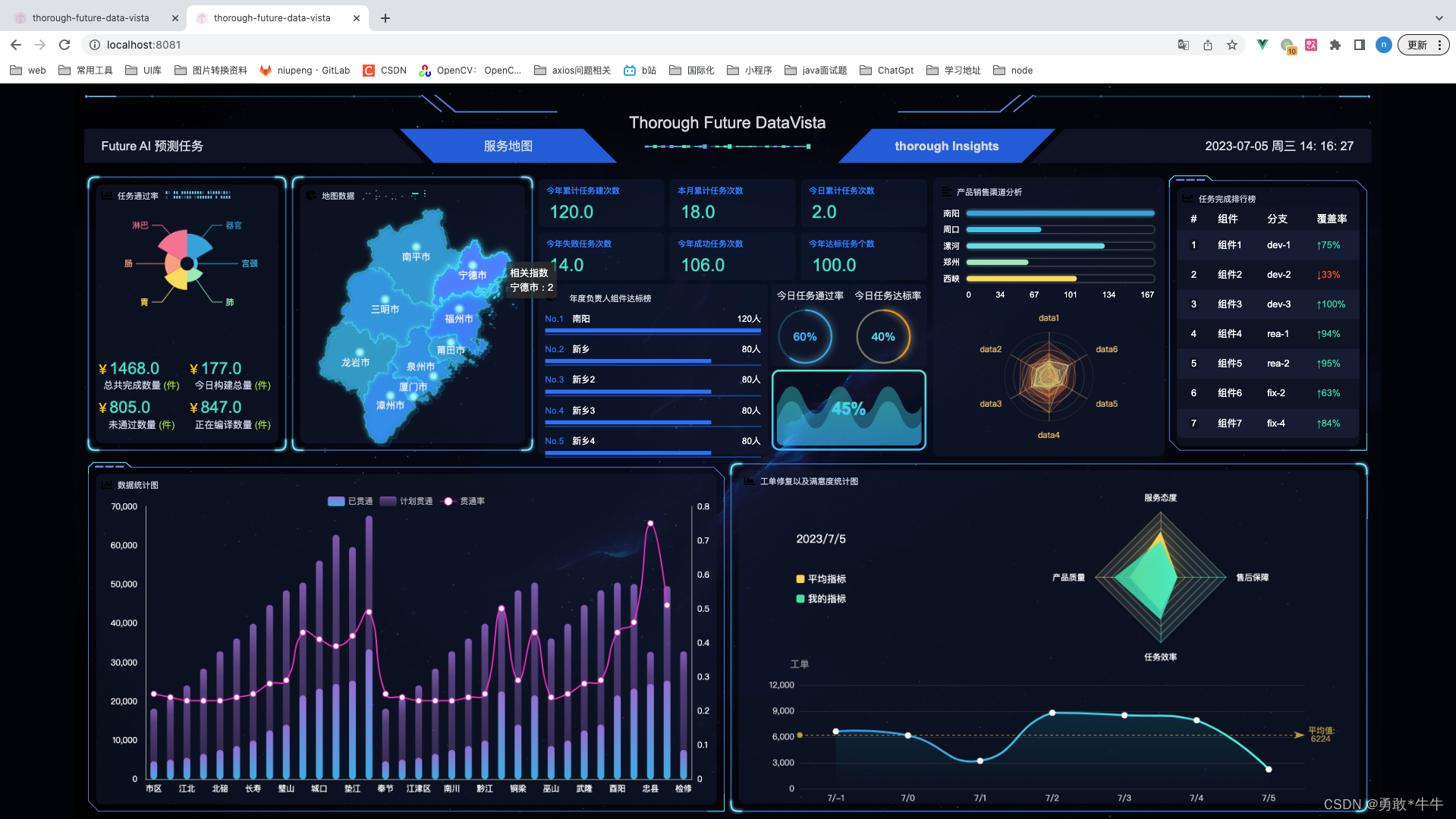Toggle the 已贯通 legend item

click(351, 501)
